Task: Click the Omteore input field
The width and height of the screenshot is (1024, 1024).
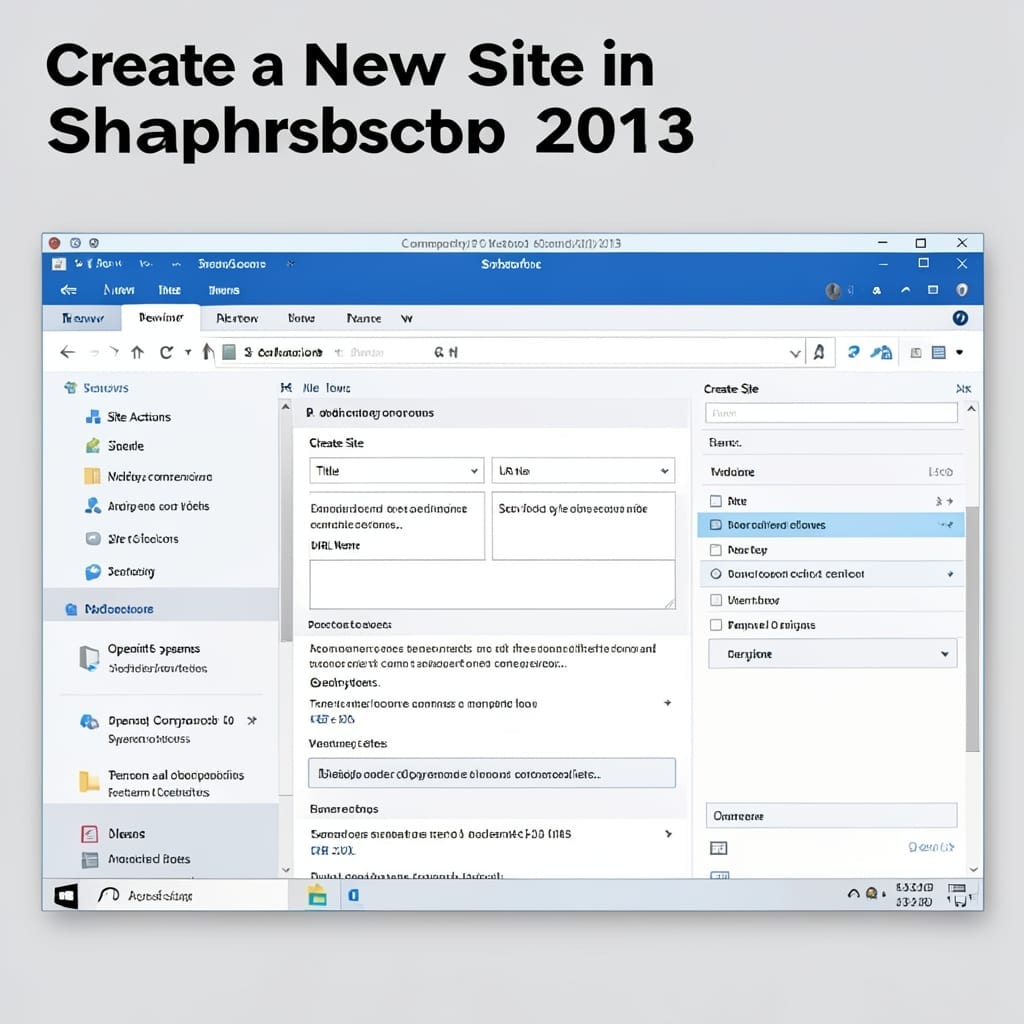Action: pyautogui.click(x=831, y=816)
